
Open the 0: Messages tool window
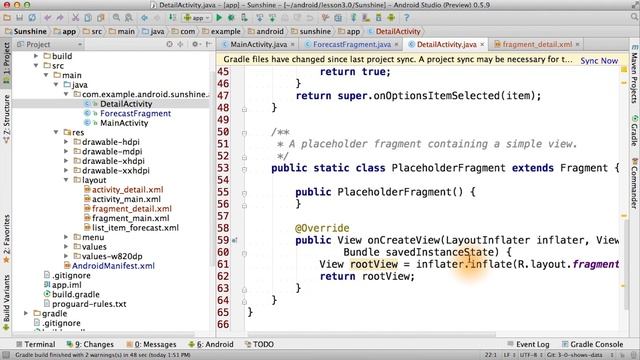pos(151,344)
